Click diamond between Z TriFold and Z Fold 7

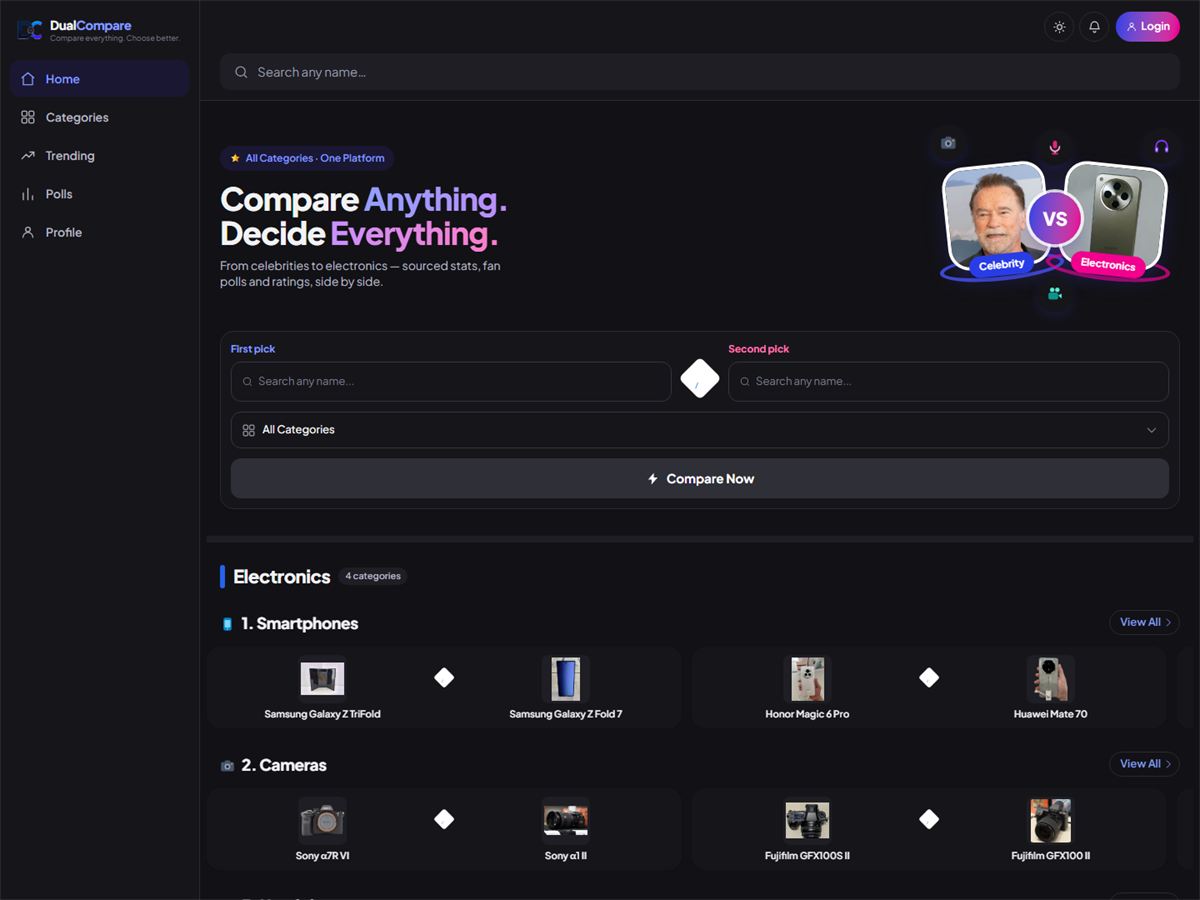(444, 678)
